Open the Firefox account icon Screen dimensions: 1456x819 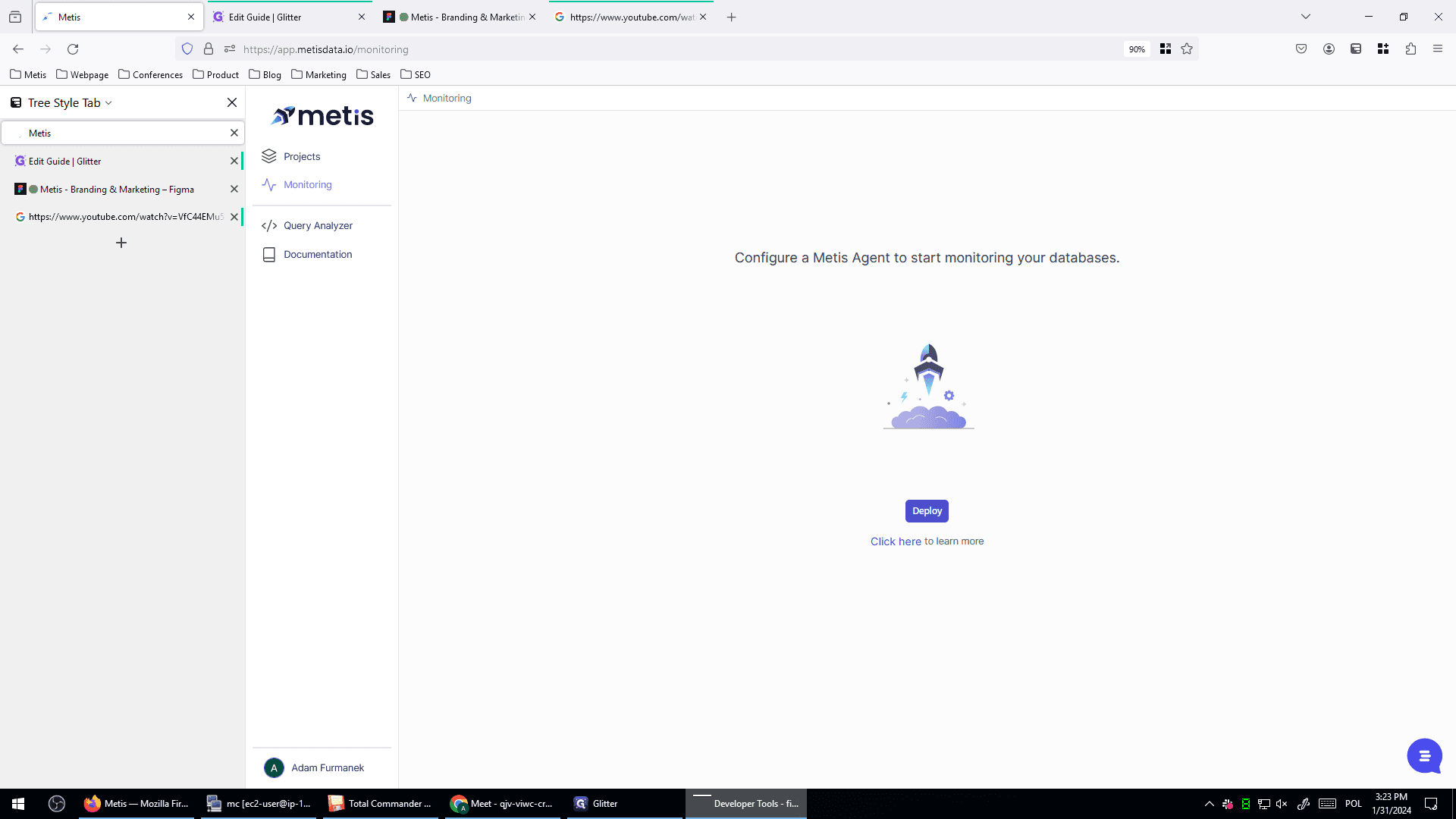pos(1329,49)
